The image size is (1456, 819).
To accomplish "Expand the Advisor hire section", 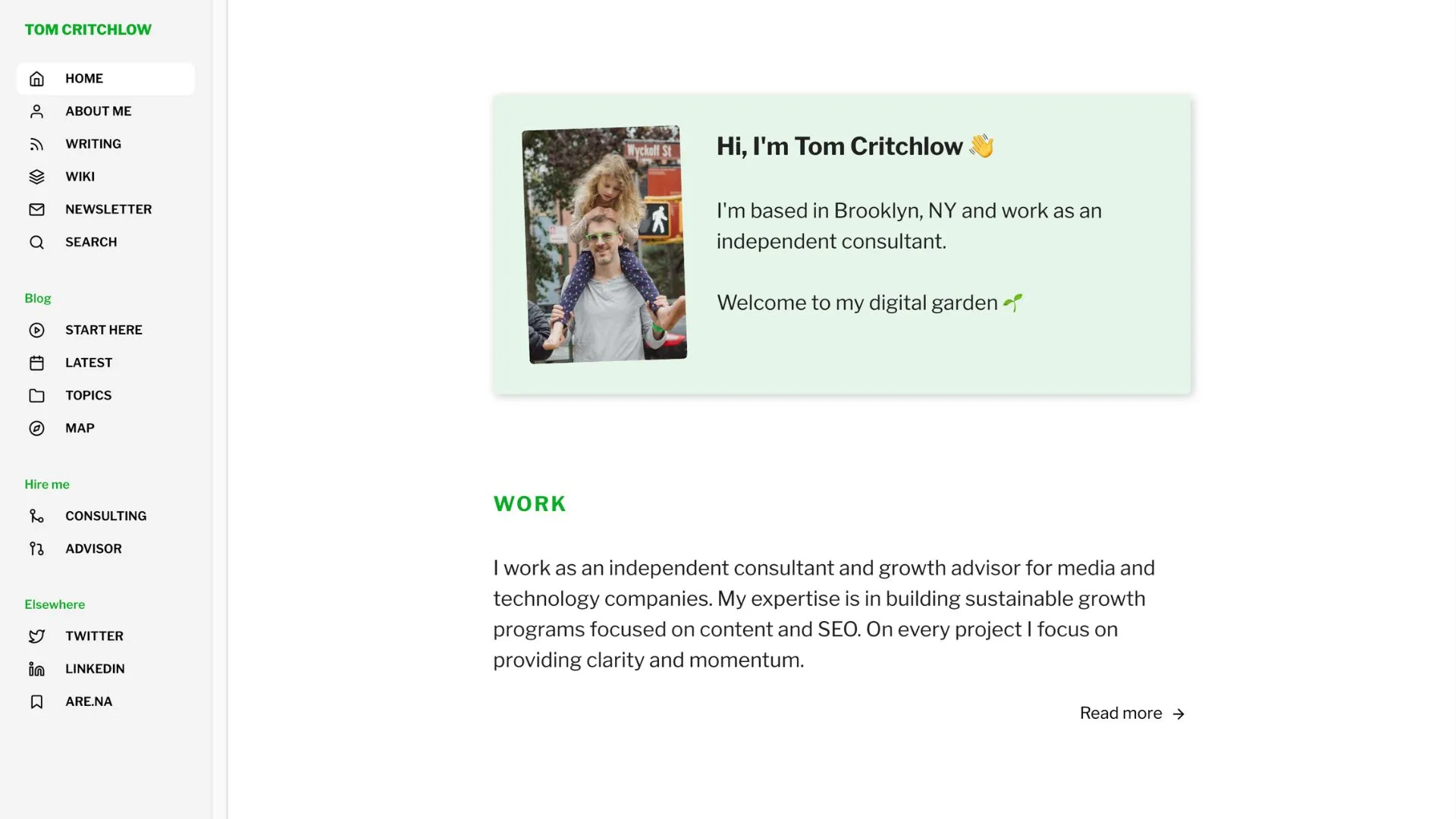I will pos(93,548).
